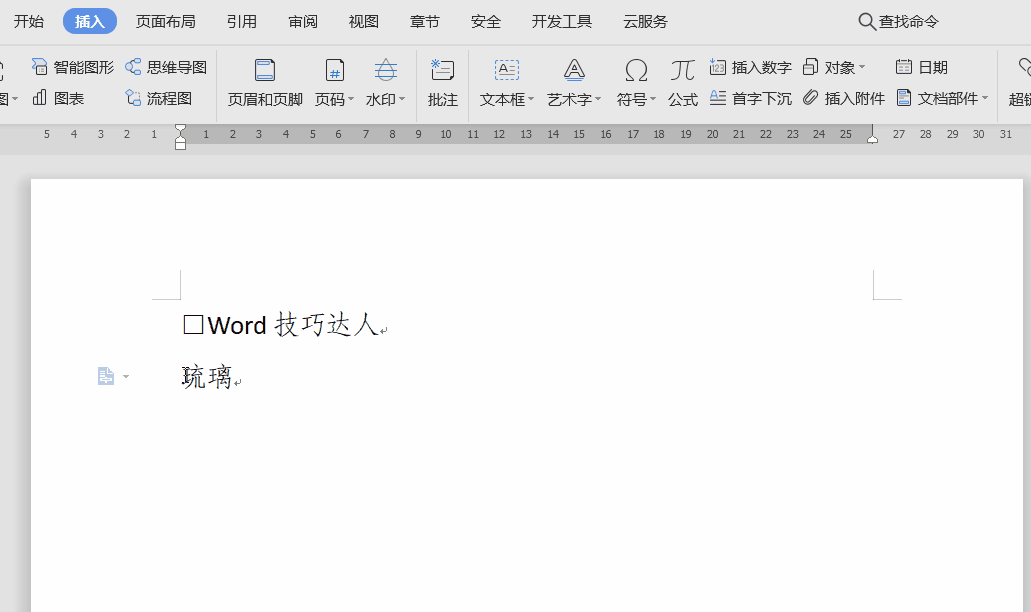
Task: Expand the paragraph layout icon's dropdown arrow
Action: point(126,377)
